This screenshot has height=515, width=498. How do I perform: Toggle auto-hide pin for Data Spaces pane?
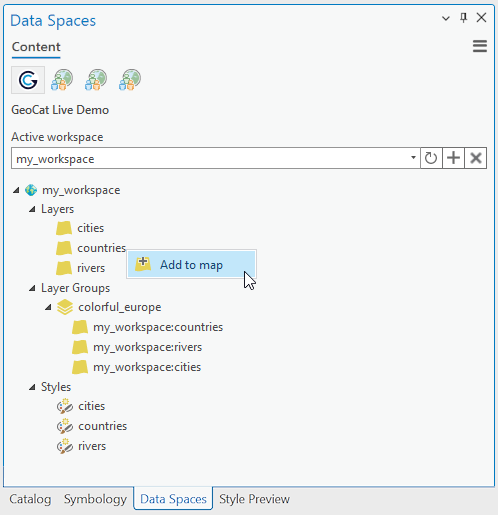coord(463,18)
